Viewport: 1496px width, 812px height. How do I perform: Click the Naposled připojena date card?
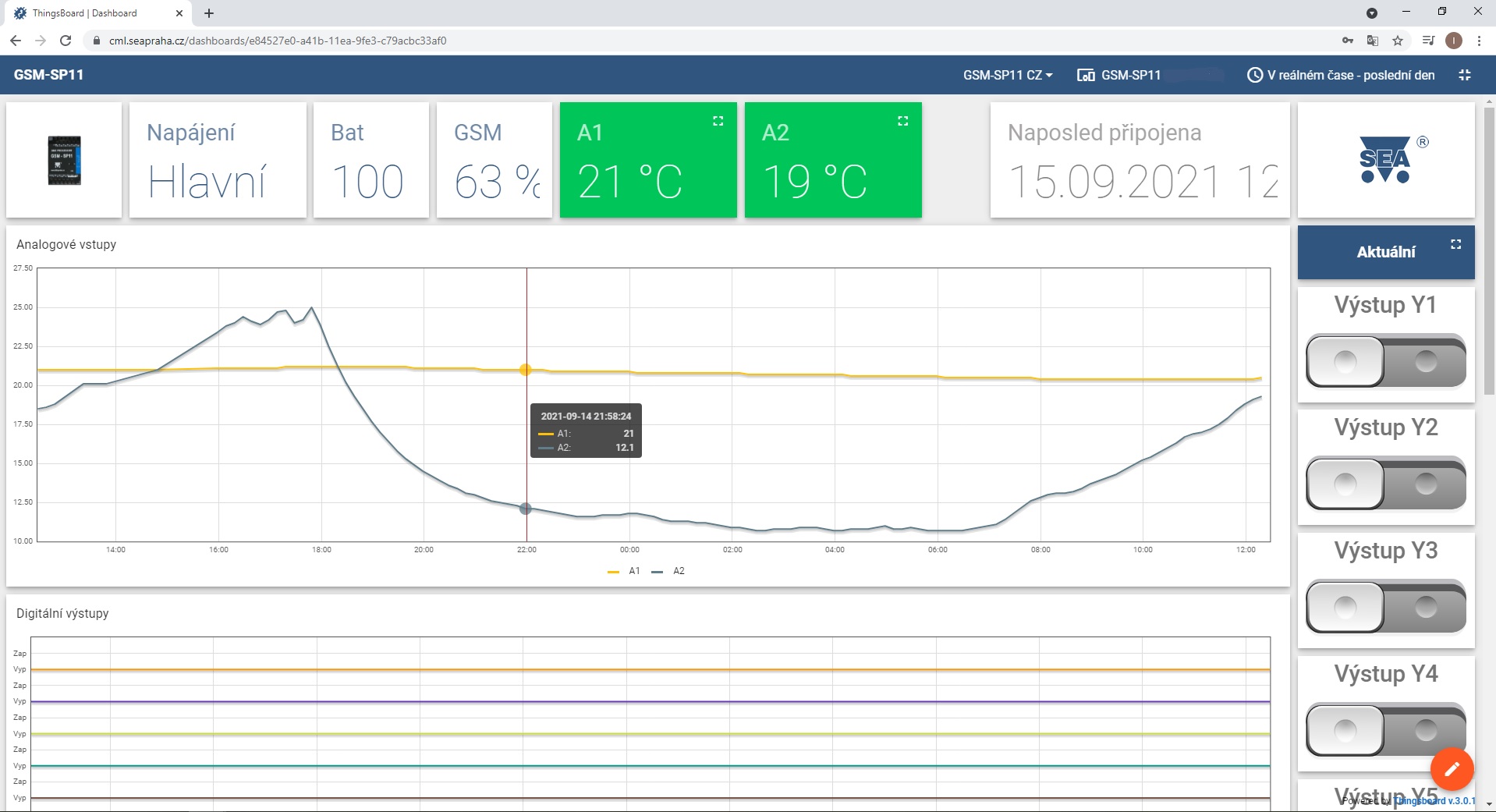pyautogui.click(x=1140, y=160)
